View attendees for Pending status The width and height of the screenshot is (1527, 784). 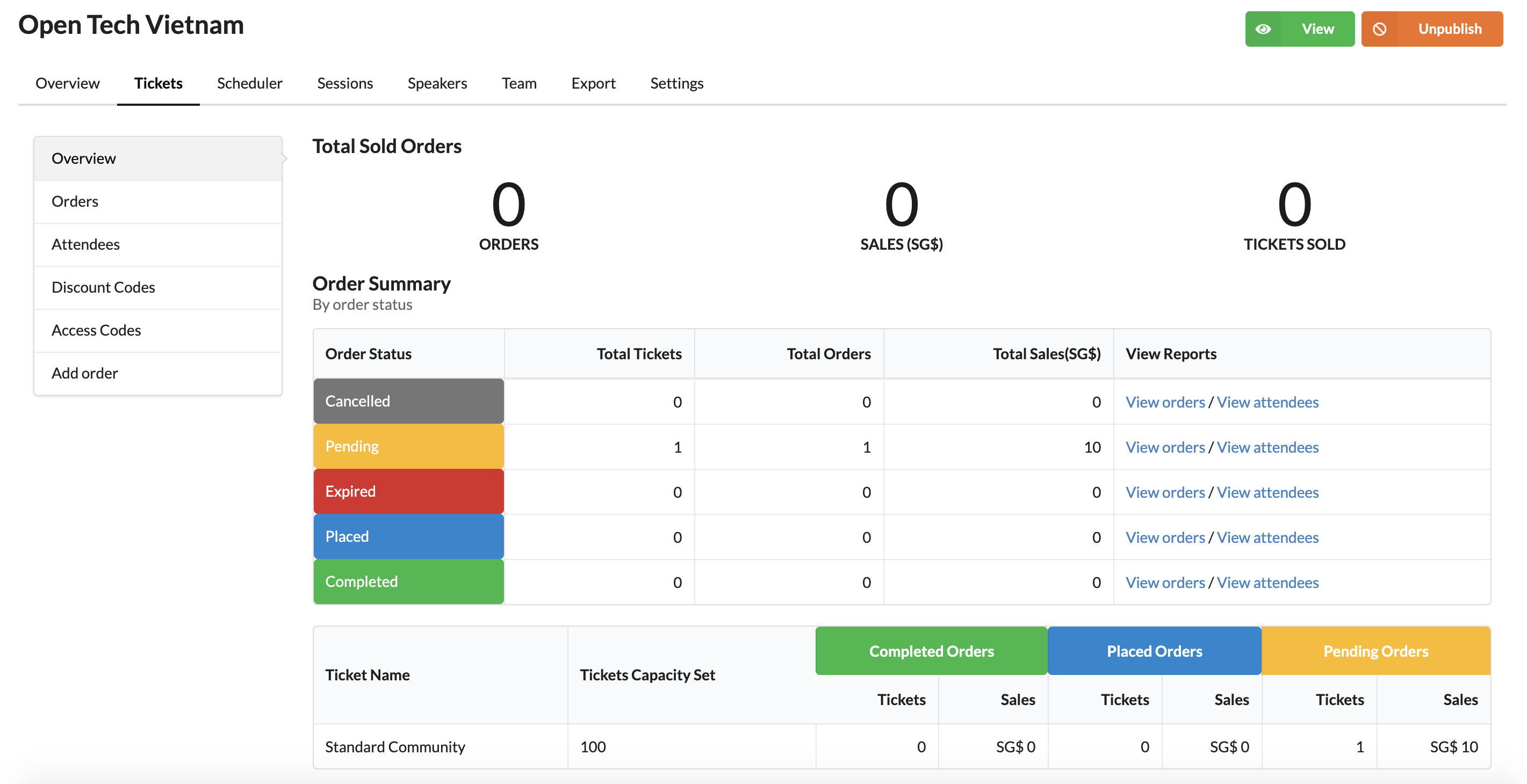pos(1267,447)
